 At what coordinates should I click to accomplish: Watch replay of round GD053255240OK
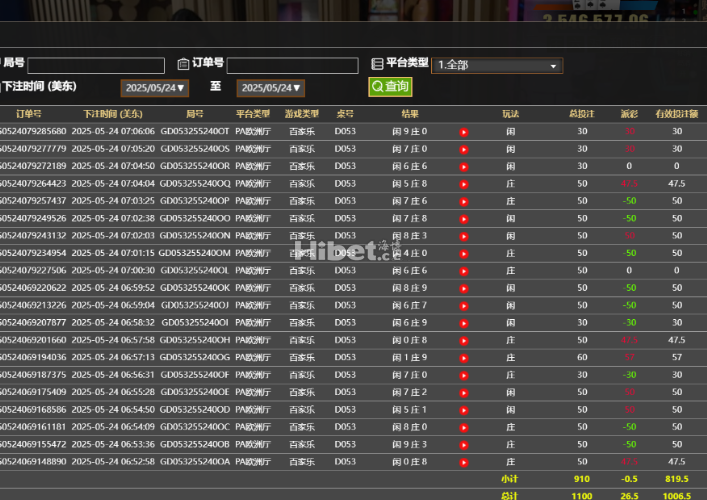click(x=463, y=288)
